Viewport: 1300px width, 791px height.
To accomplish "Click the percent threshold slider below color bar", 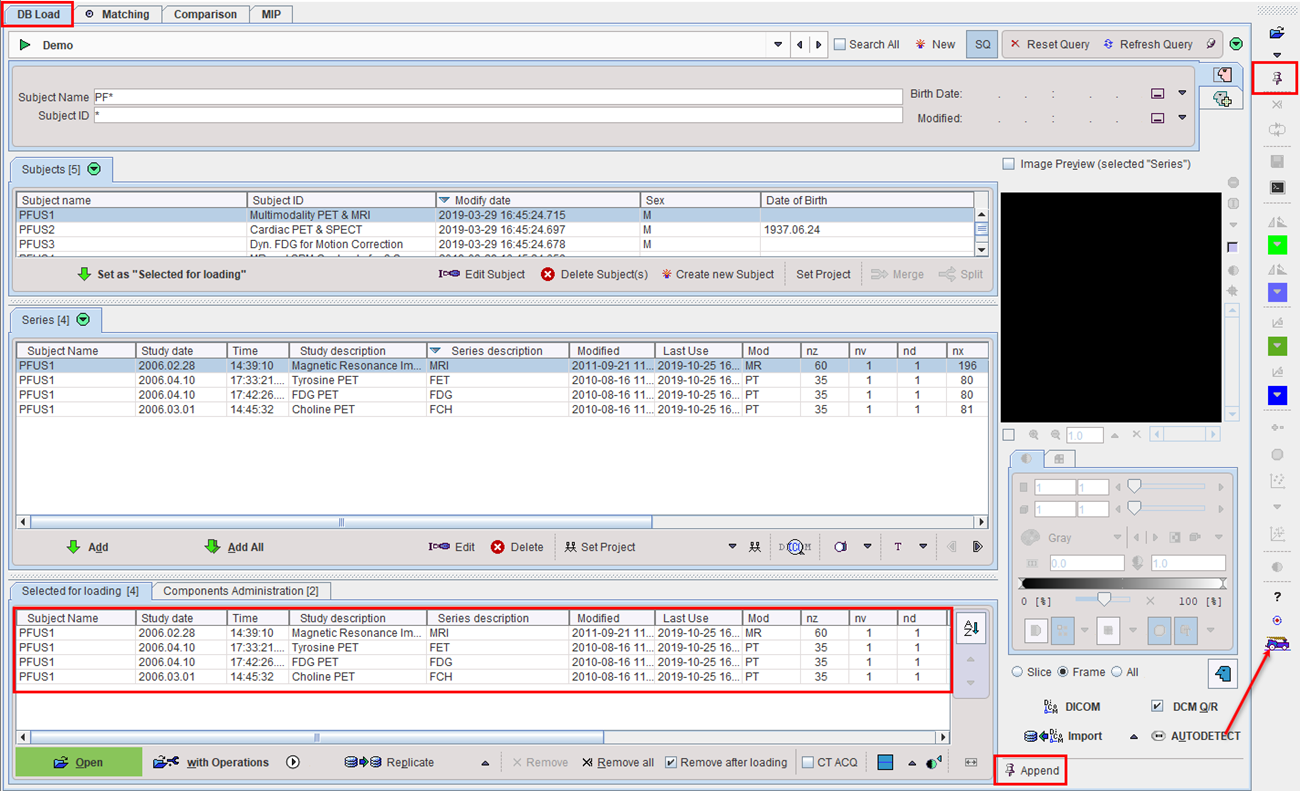I will [x=1104, y=600].
